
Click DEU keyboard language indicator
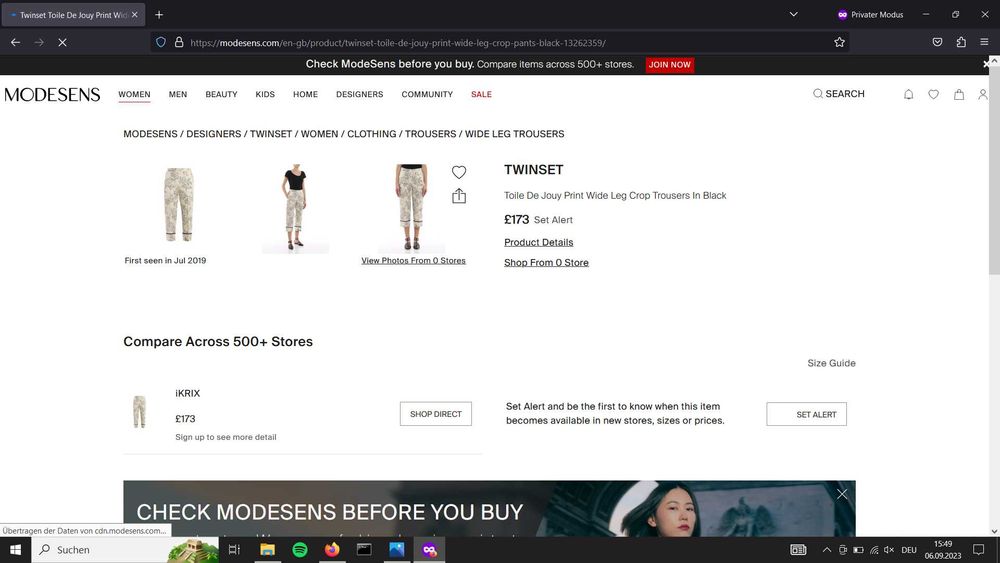[909, 550]
